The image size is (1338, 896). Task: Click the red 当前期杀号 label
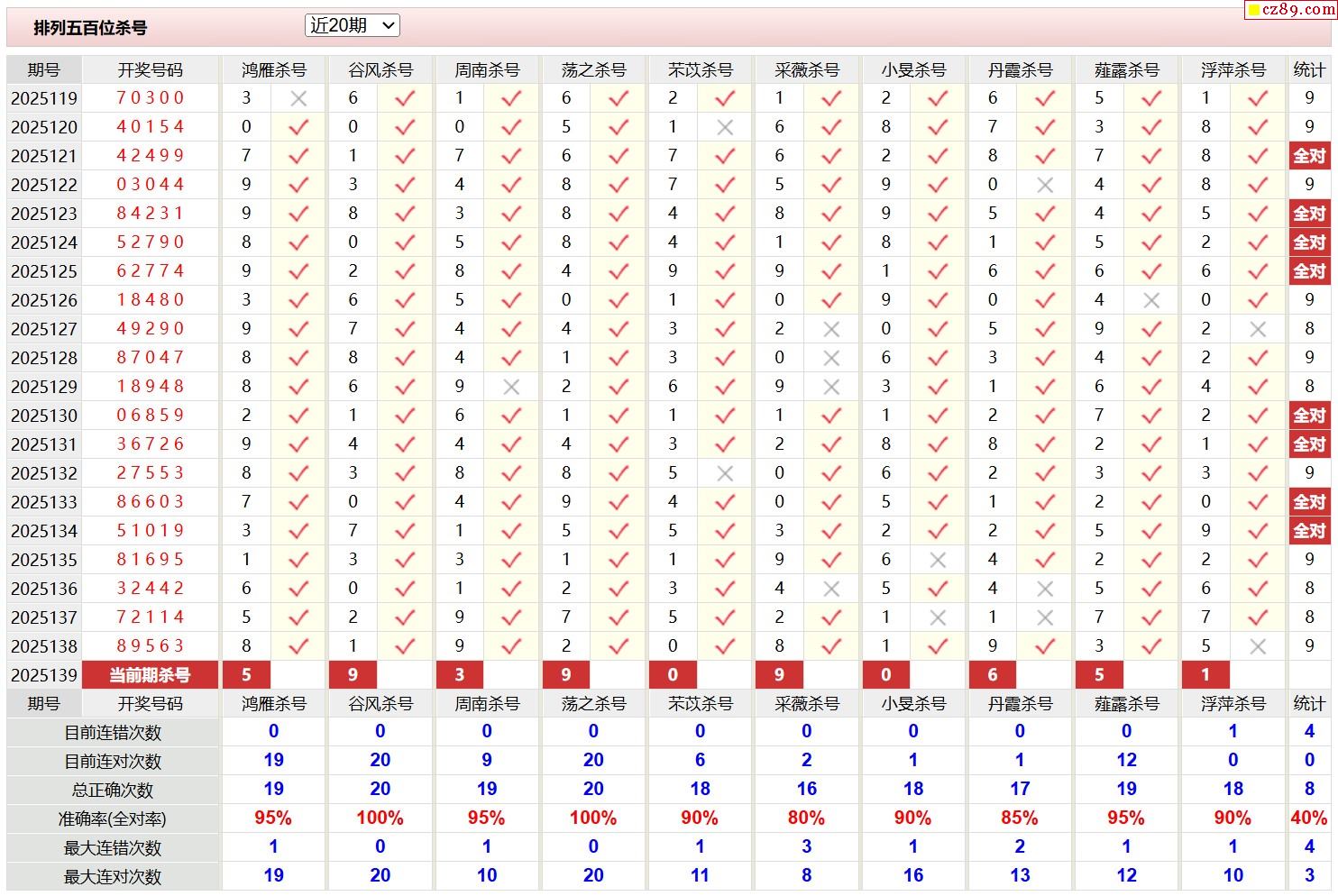pos(150,675)
